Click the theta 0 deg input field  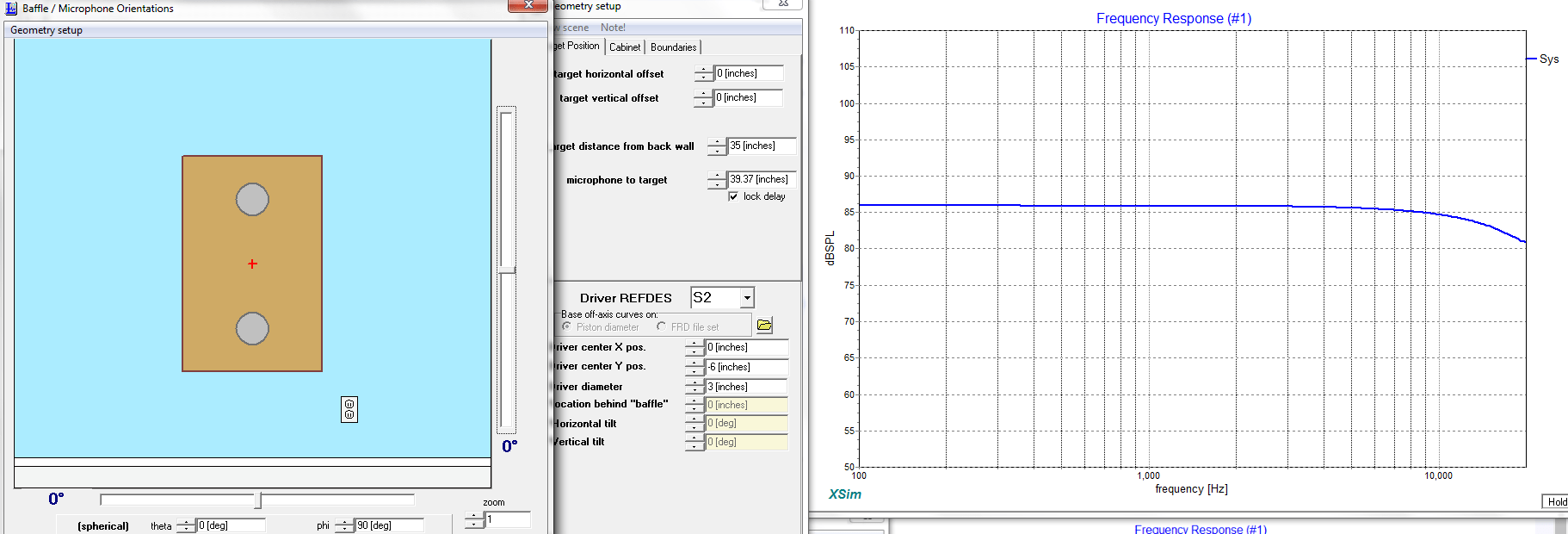(x=231, y=525)
